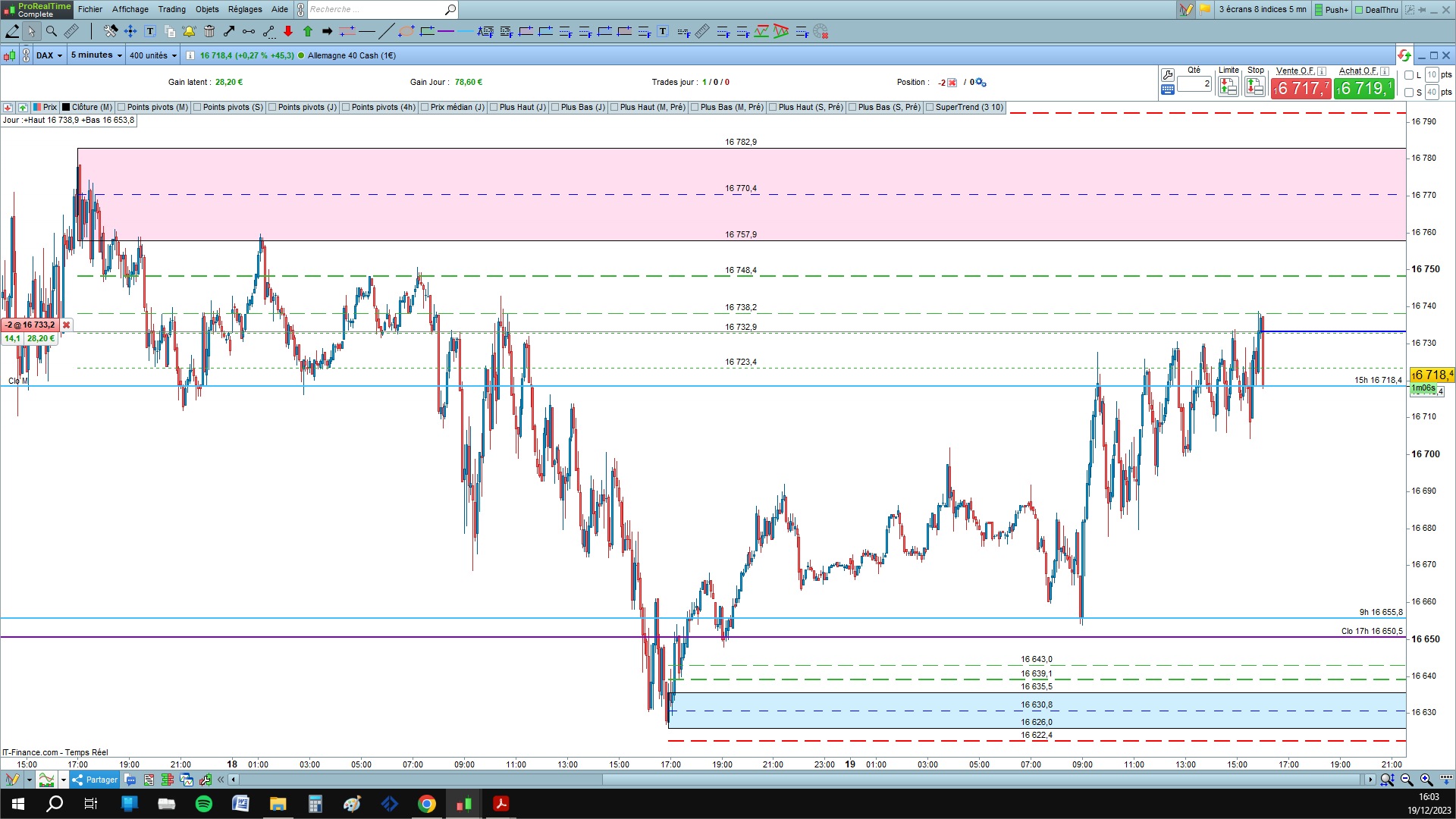The height and width of the screenshot is (819, 1456).
Task: Click the trash bin delete-objects icon
Action: 209,31
